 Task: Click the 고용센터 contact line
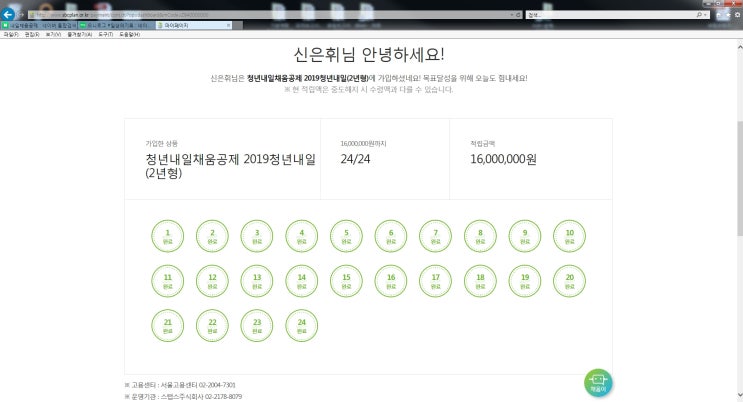180,385
